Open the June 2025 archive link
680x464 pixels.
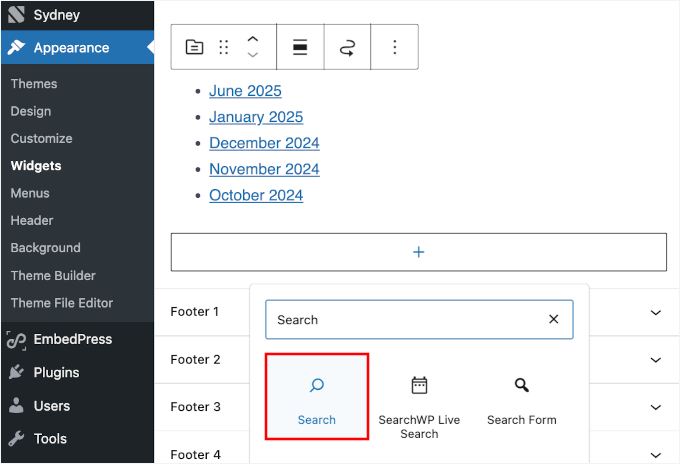tap(245, 91)
